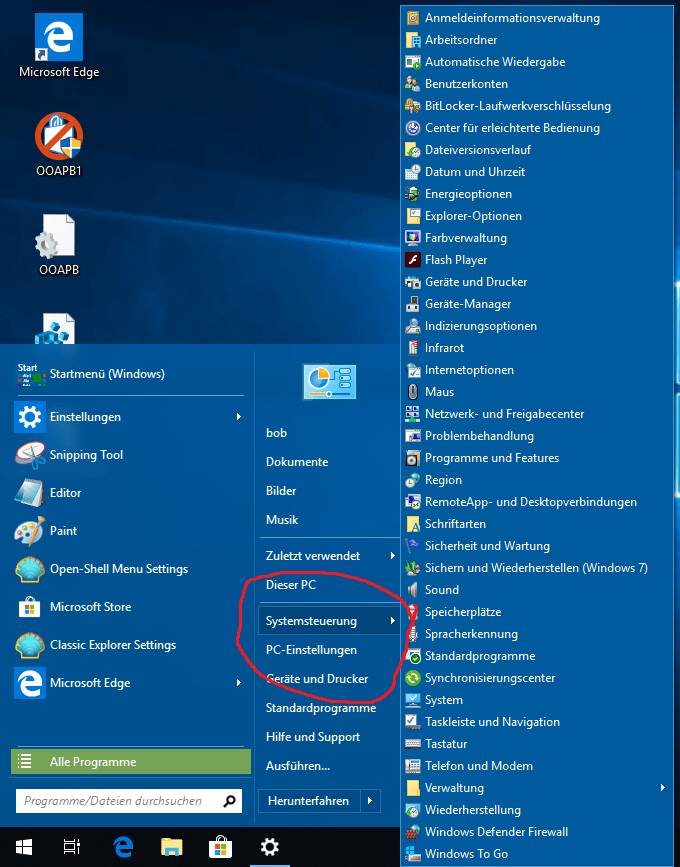Select Geräte-Manager from control panel list
The height and width of the screenshot is (867, 680).
click(467, 304)
